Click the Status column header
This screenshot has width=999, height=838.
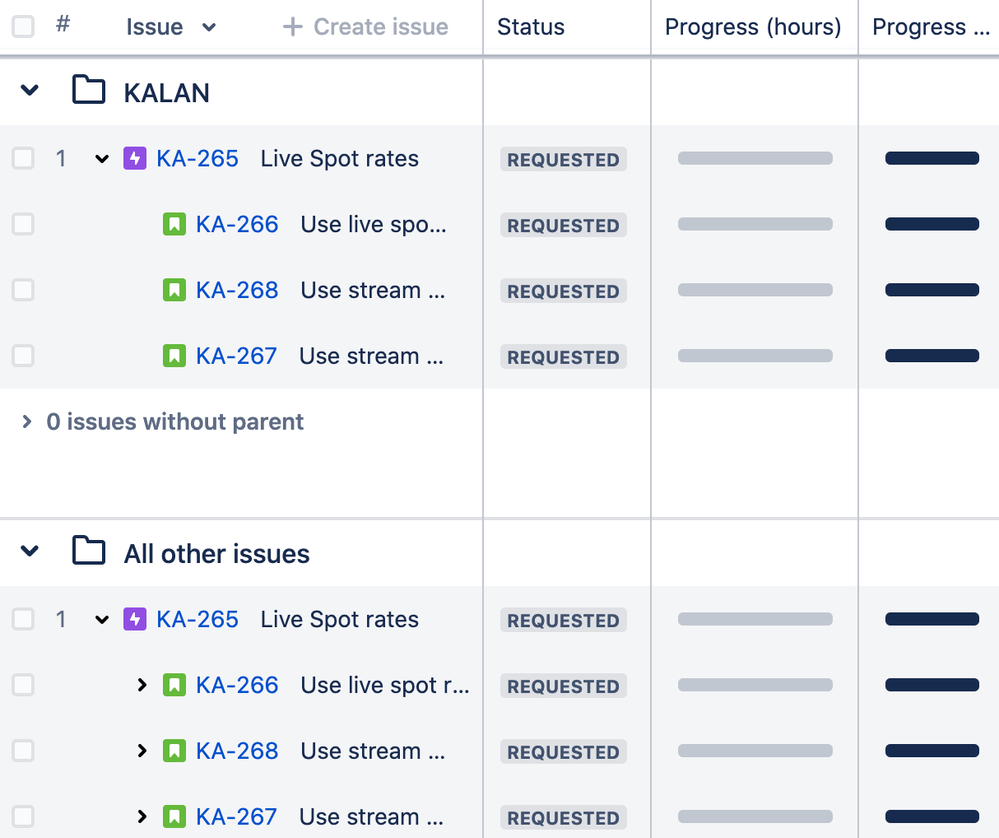coord(530,27)
